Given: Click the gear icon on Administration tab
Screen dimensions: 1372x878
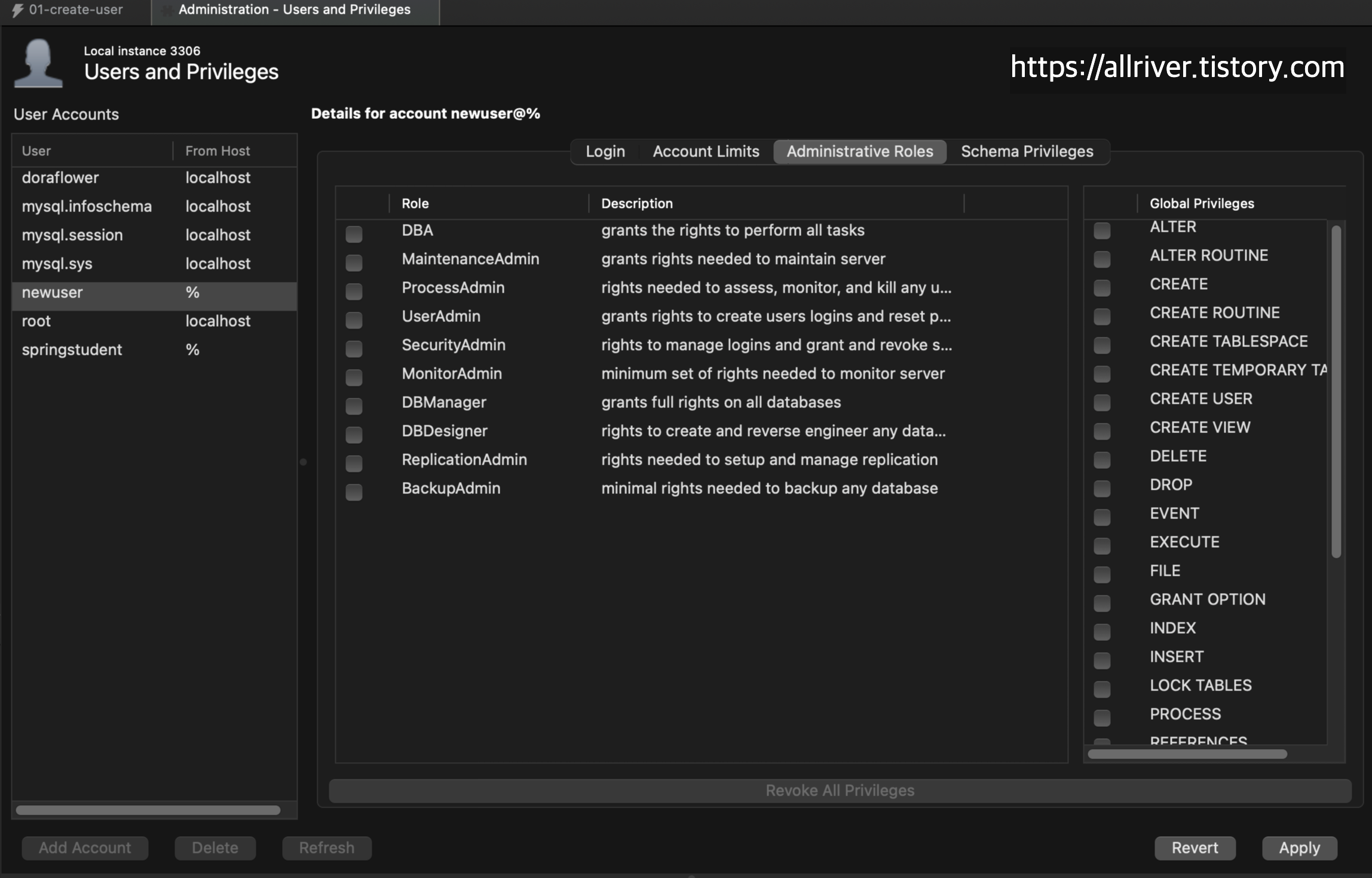Looking at the screenshot, I should click(x=168, y=10).
